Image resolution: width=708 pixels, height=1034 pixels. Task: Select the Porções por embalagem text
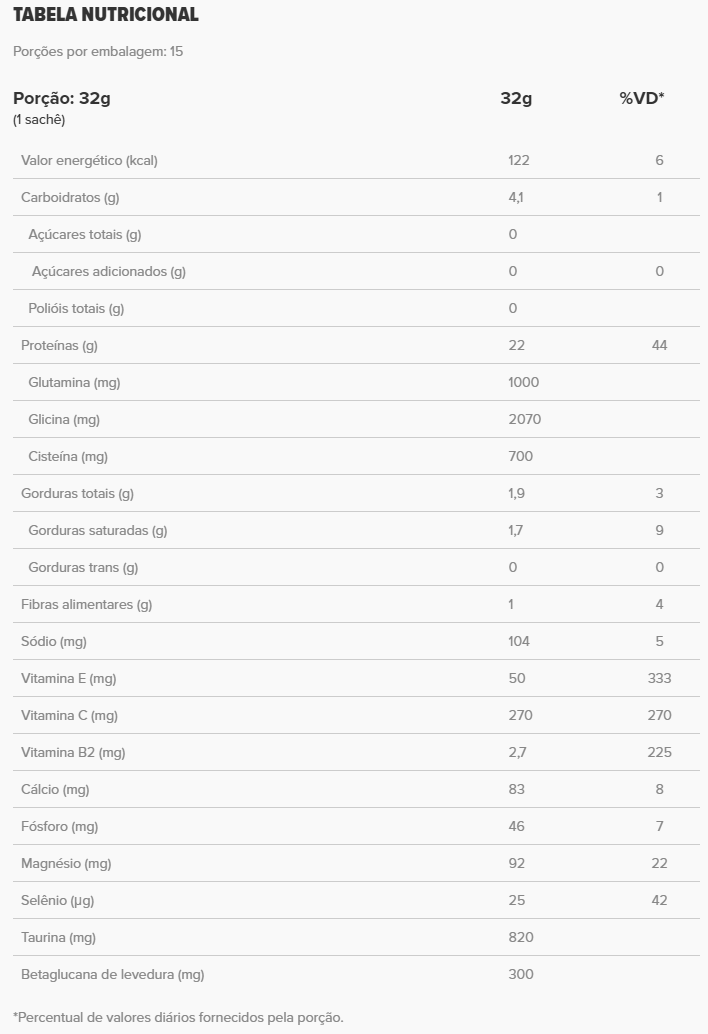click(98, 51)
